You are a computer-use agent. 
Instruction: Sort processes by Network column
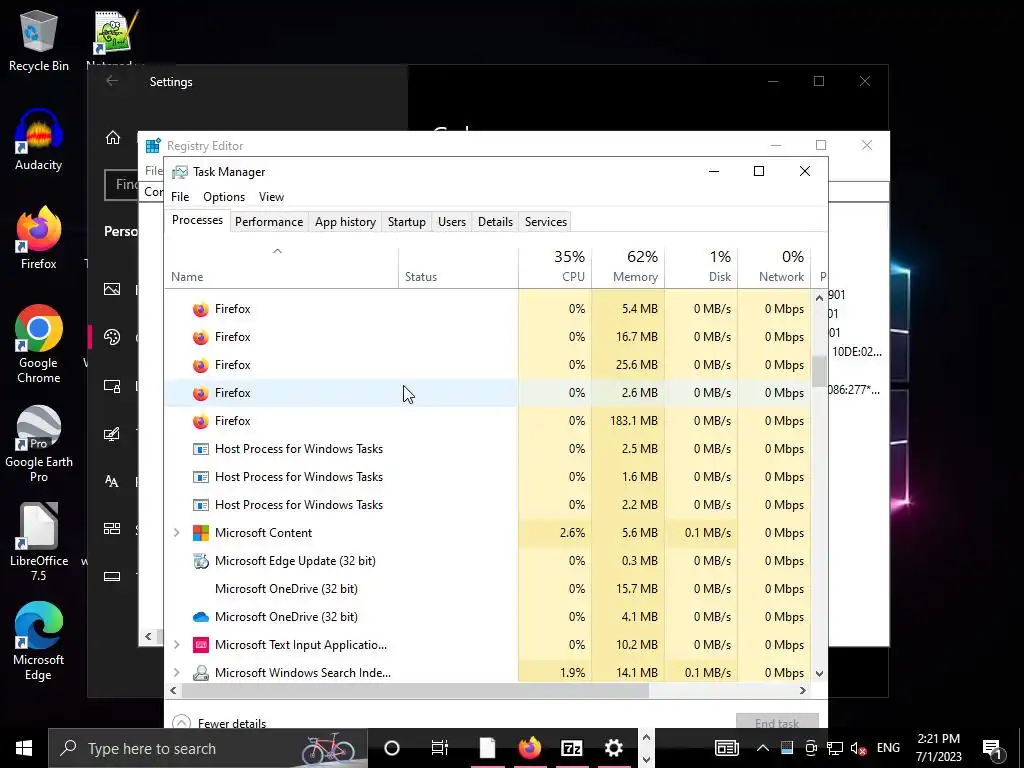click(775, 268)
